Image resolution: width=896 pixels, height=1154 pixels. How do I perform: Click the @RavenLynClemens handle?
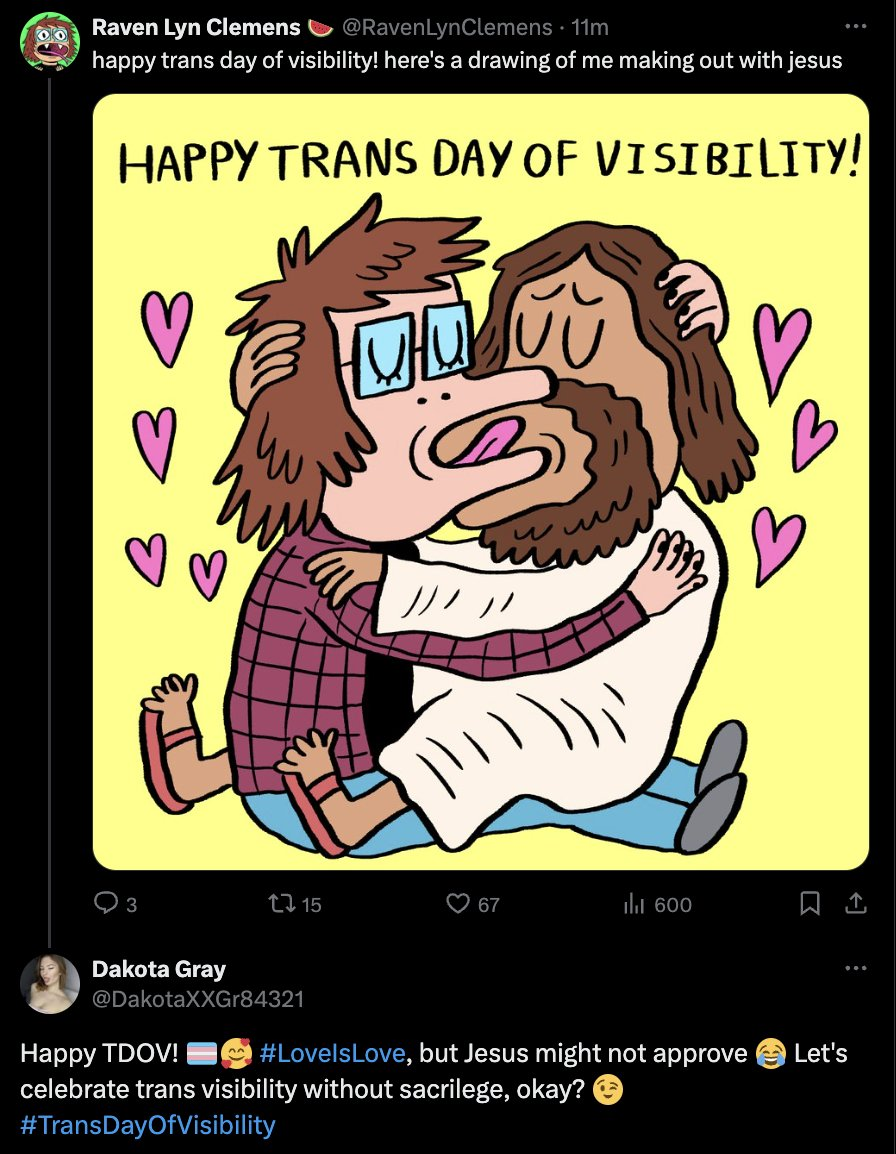click(x=447, y=27)
